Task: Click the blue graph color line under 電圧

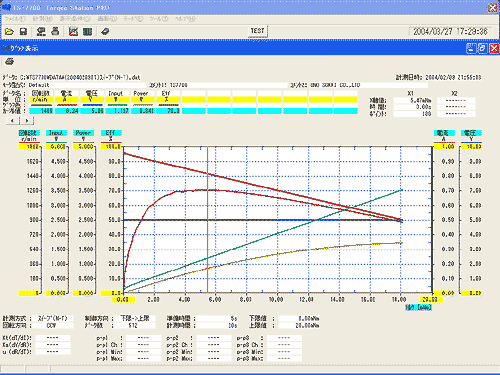Action: tap(92, 105)
